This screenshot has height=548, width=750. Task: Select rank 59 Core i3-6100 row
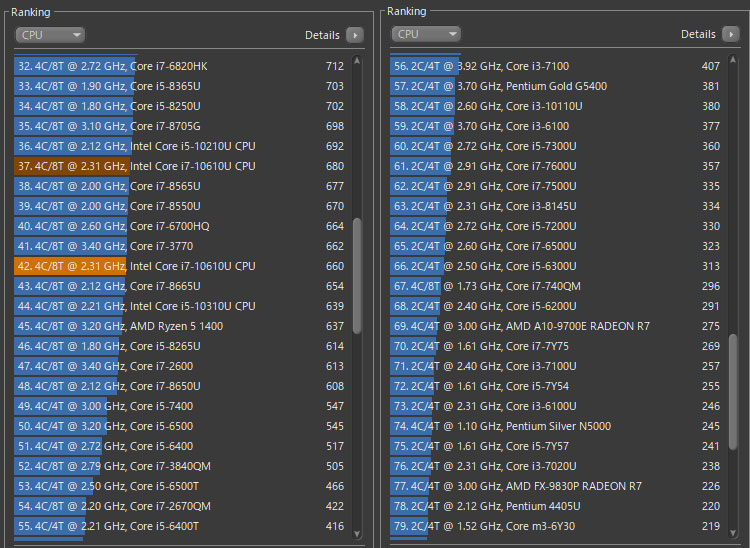point(557,126)
